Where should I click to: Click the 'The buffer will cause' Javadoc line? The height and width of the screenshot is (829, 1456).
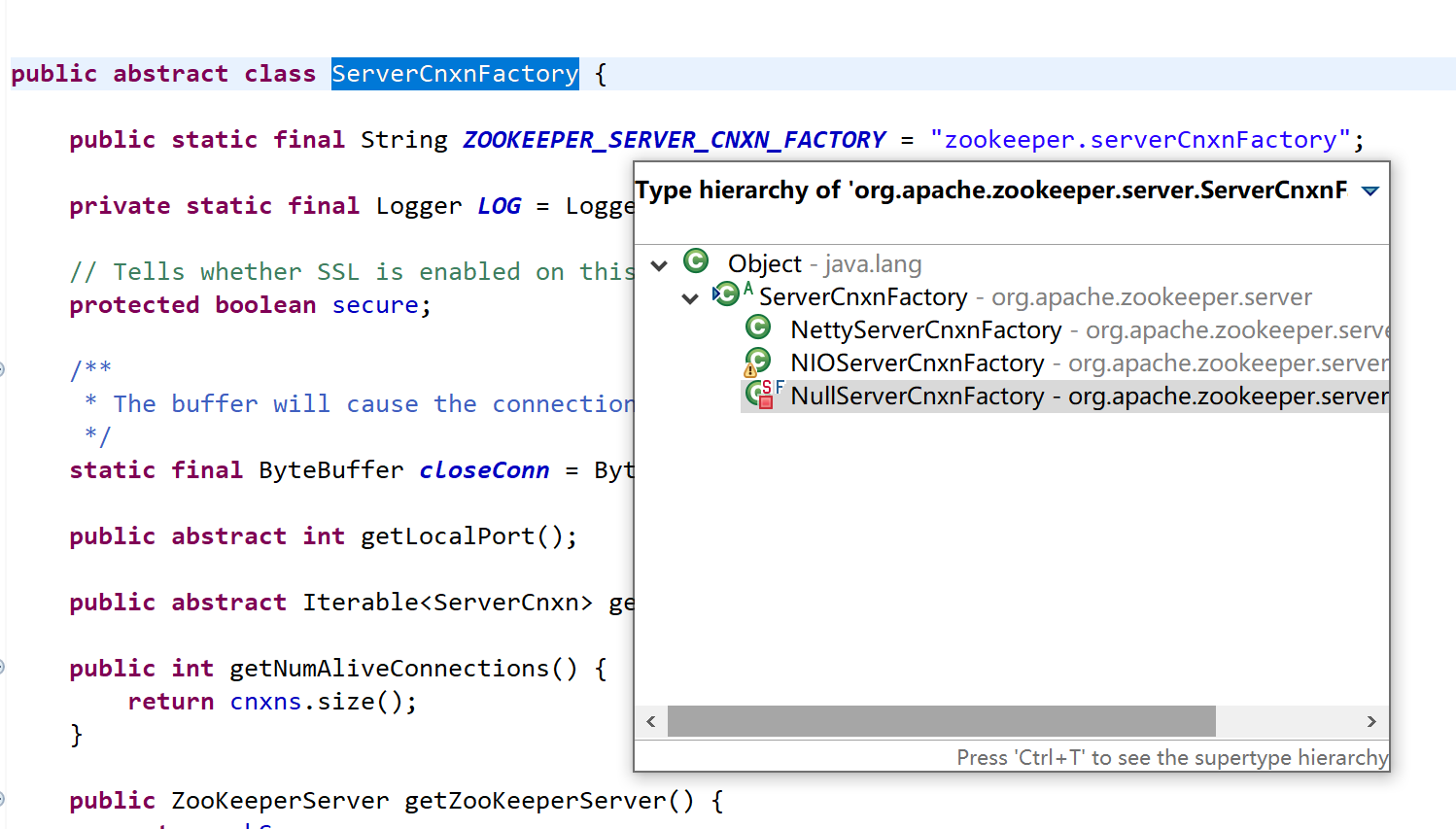tap(360, 404)
